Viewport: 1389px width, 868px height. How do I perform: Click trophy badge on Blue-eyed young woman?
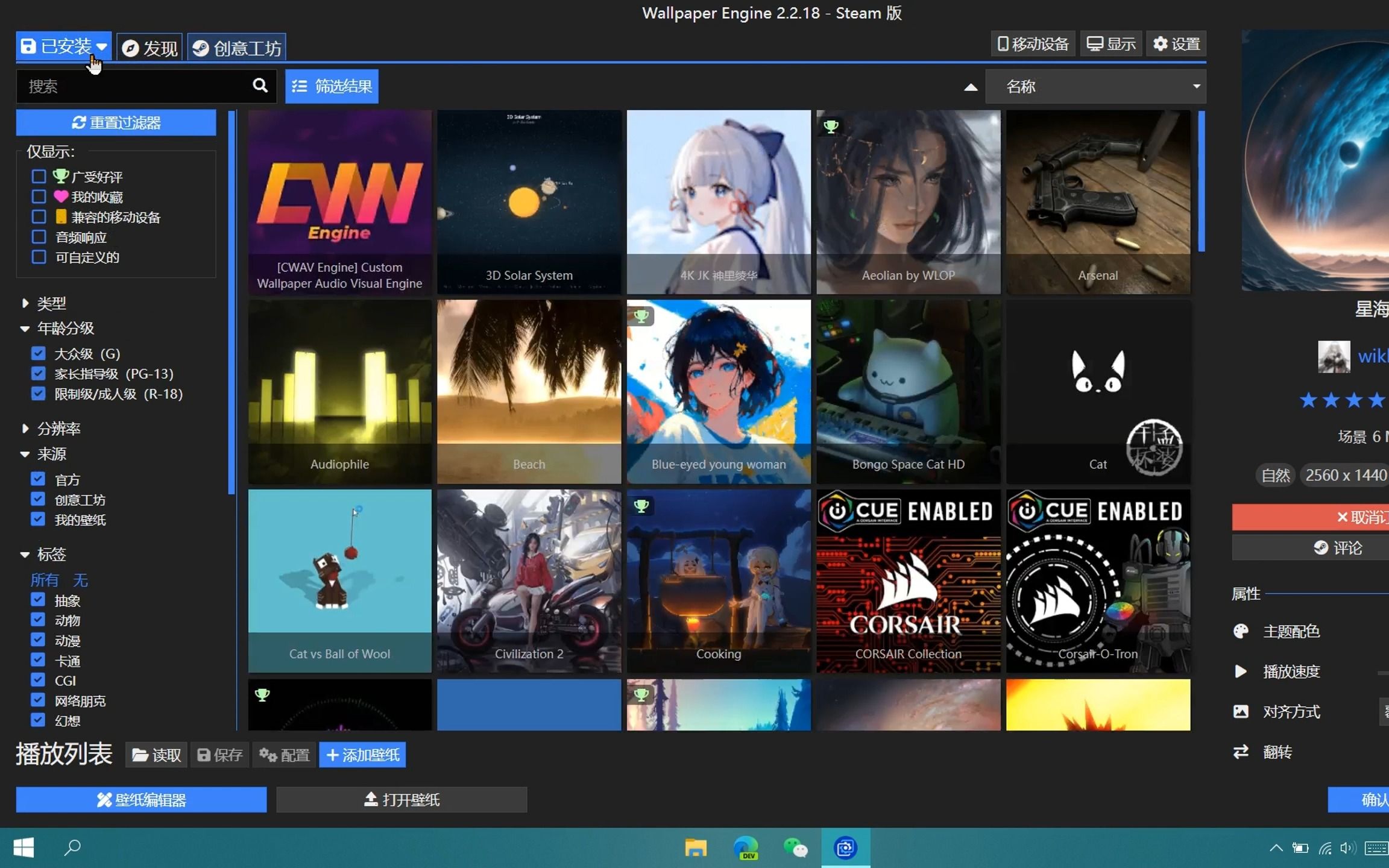coord(641,316)
